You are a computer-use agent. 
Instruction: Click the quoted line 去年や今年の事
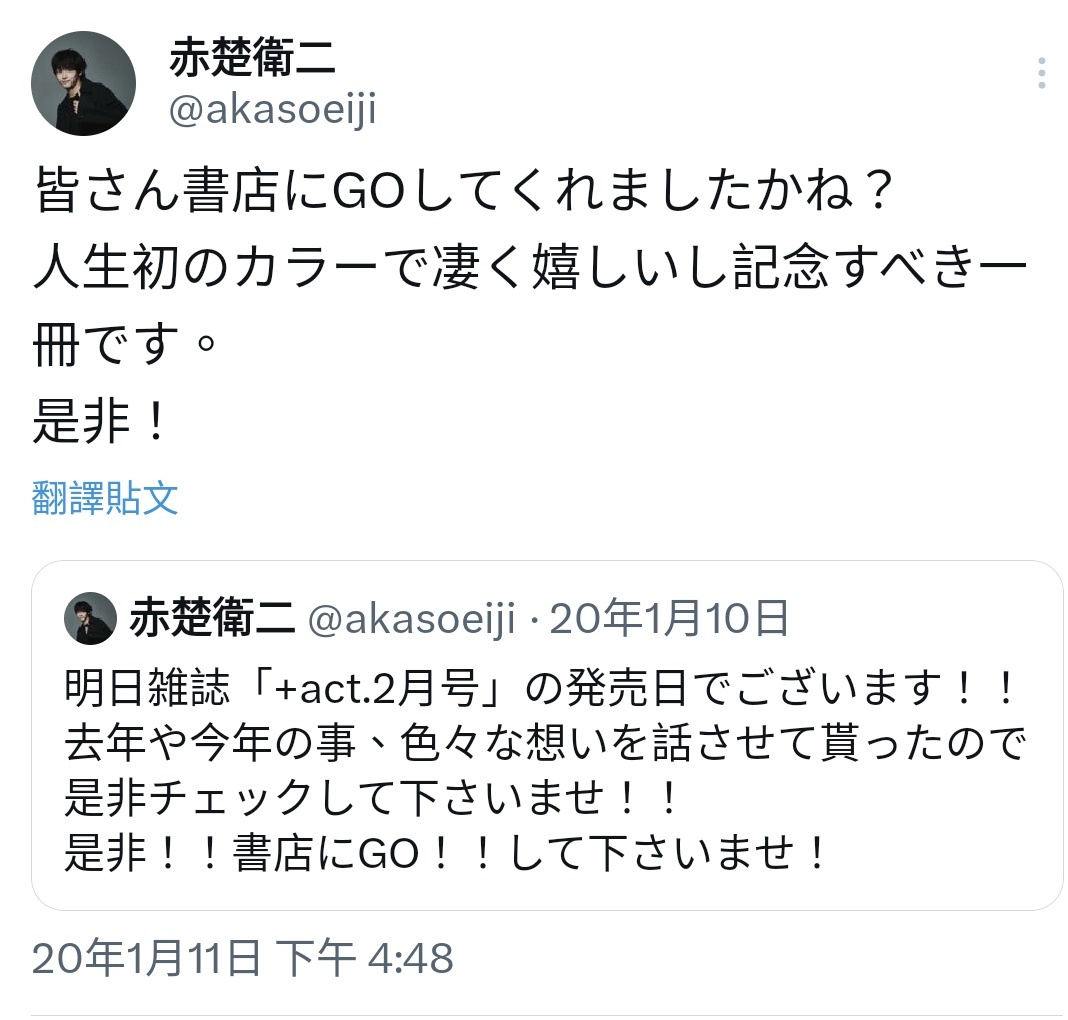546,742
